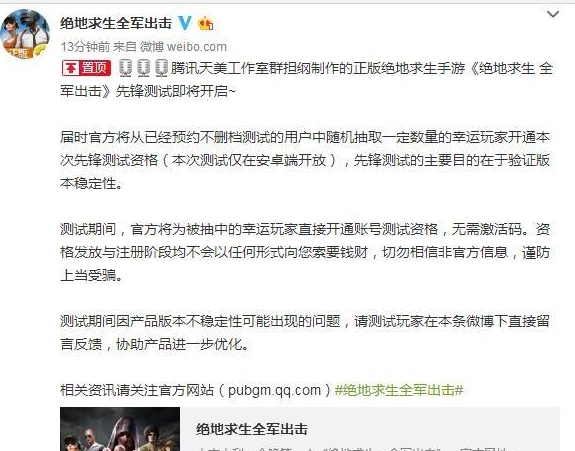Open the #绝地求生全军出击# hashtag topic

click(399, 390)
